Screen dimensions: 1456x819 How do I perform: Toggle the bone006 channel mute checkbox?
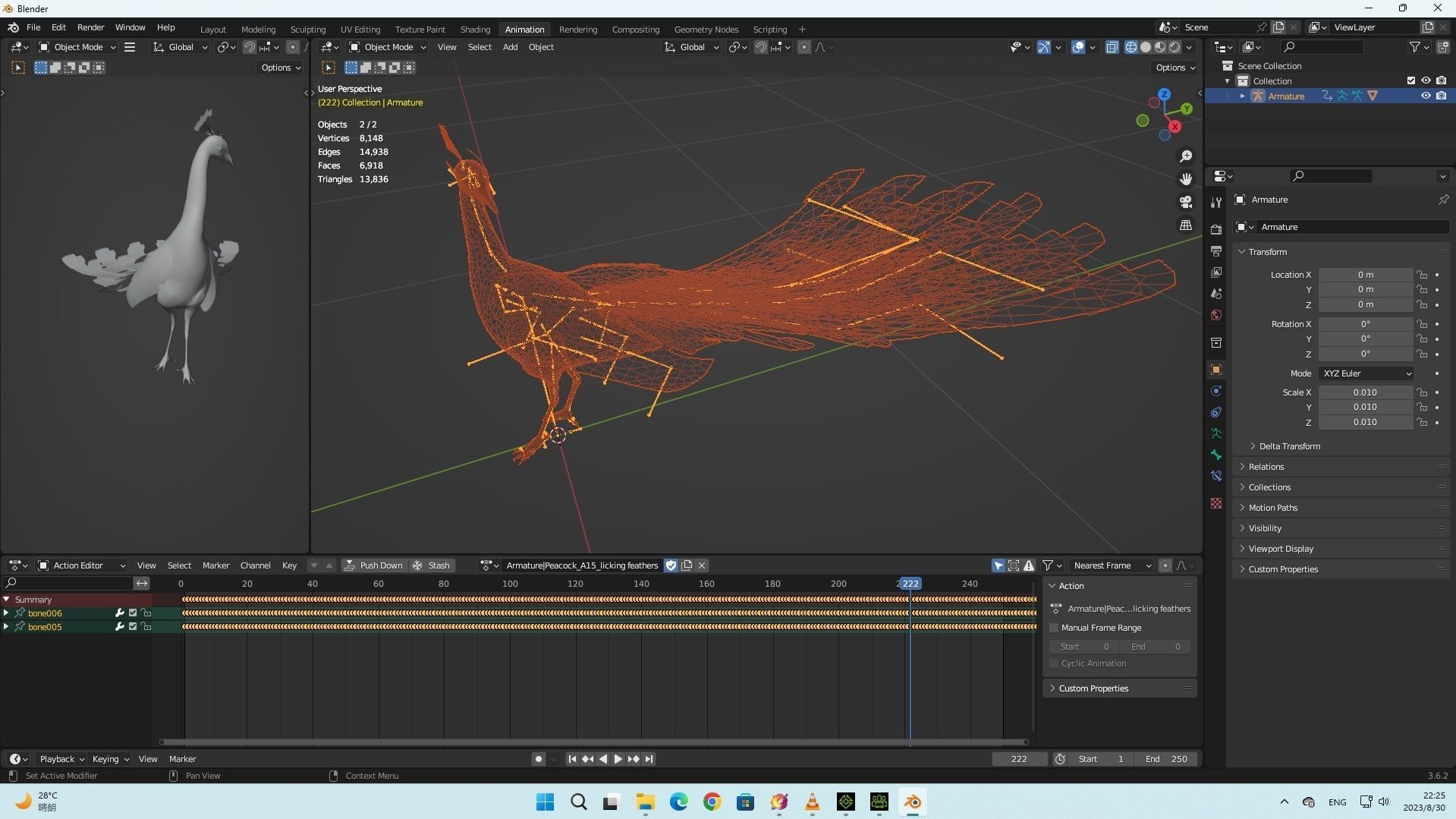point(133,613)
